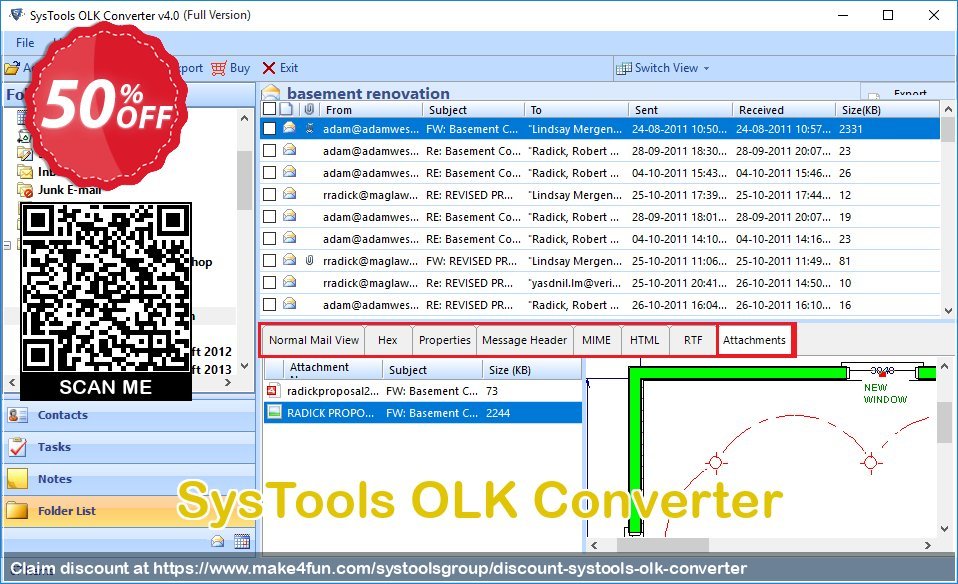The width and height of the screenshot is (958, 584).
Task: Check the 25-10-2011 17:39 email checkbox
Action: pyautogui.click(x=269, y=195)
